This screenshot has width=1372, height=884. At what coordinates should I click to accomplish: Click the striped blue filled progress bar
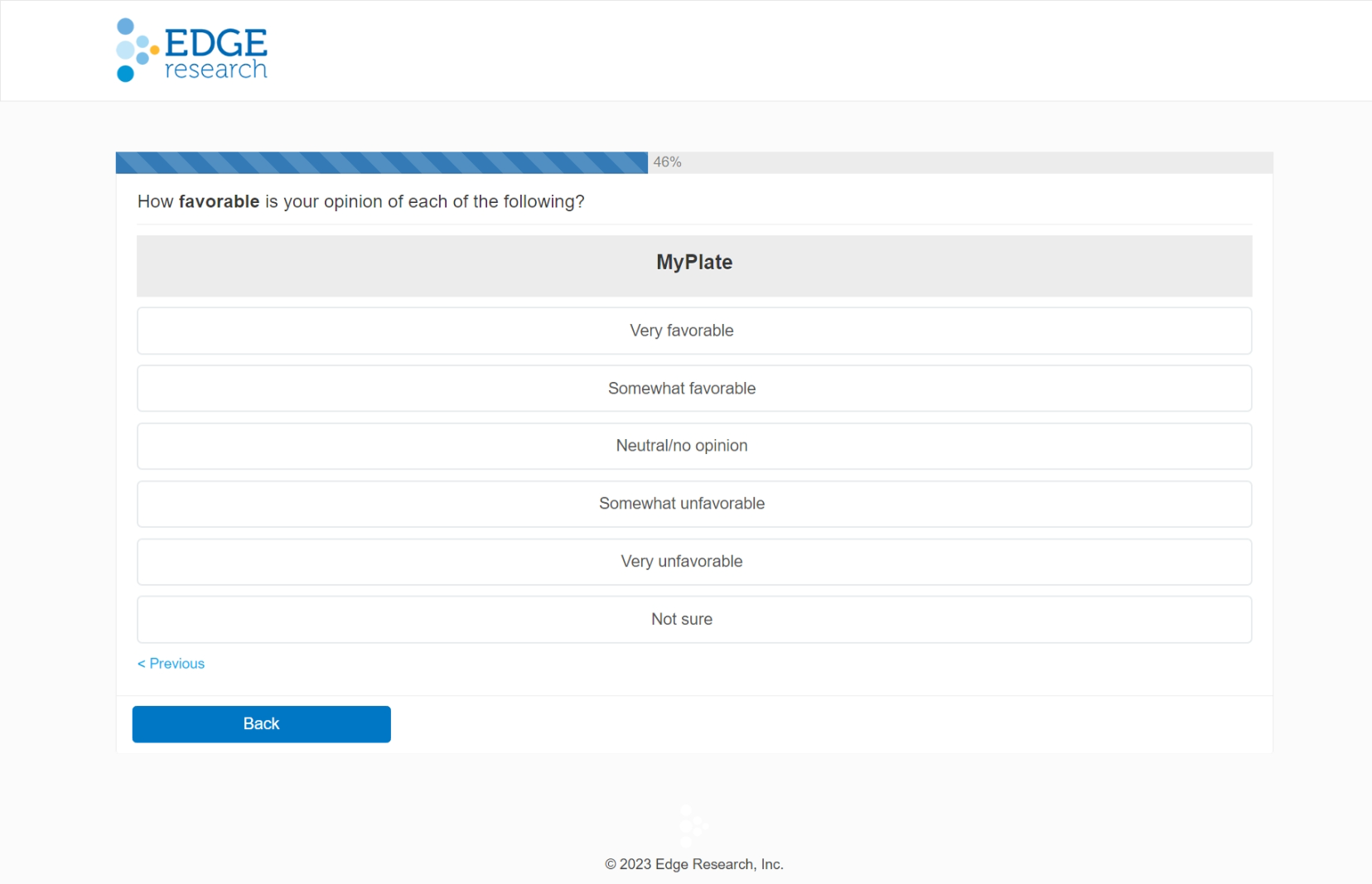[x=381, y=162]
